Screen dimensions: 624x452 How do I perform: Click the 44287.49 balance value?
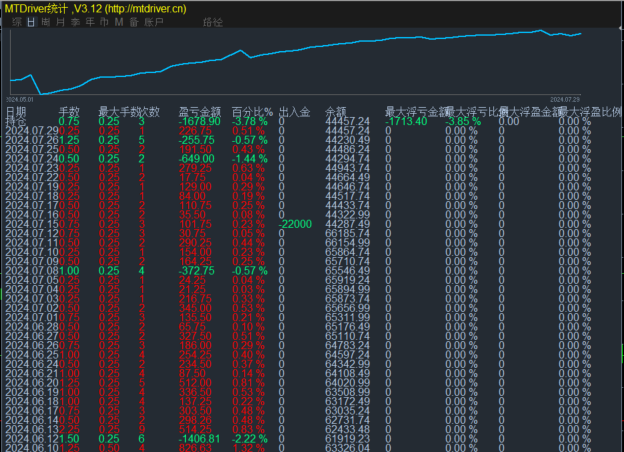coord(347,224)
